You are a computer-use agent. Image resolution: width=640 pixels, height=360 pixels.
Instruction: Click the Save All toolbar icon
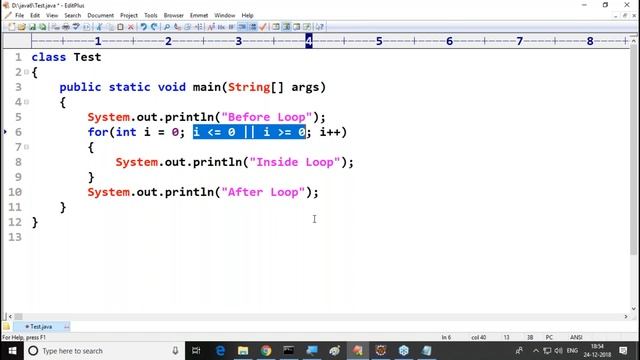(x=42, y=27)
